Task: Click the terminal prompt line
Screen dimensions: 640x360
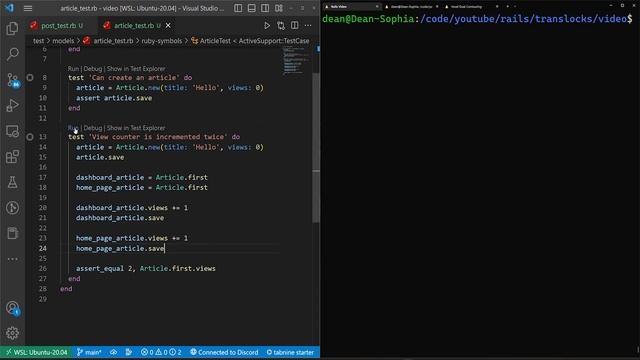Action: [x=477, y=19]
